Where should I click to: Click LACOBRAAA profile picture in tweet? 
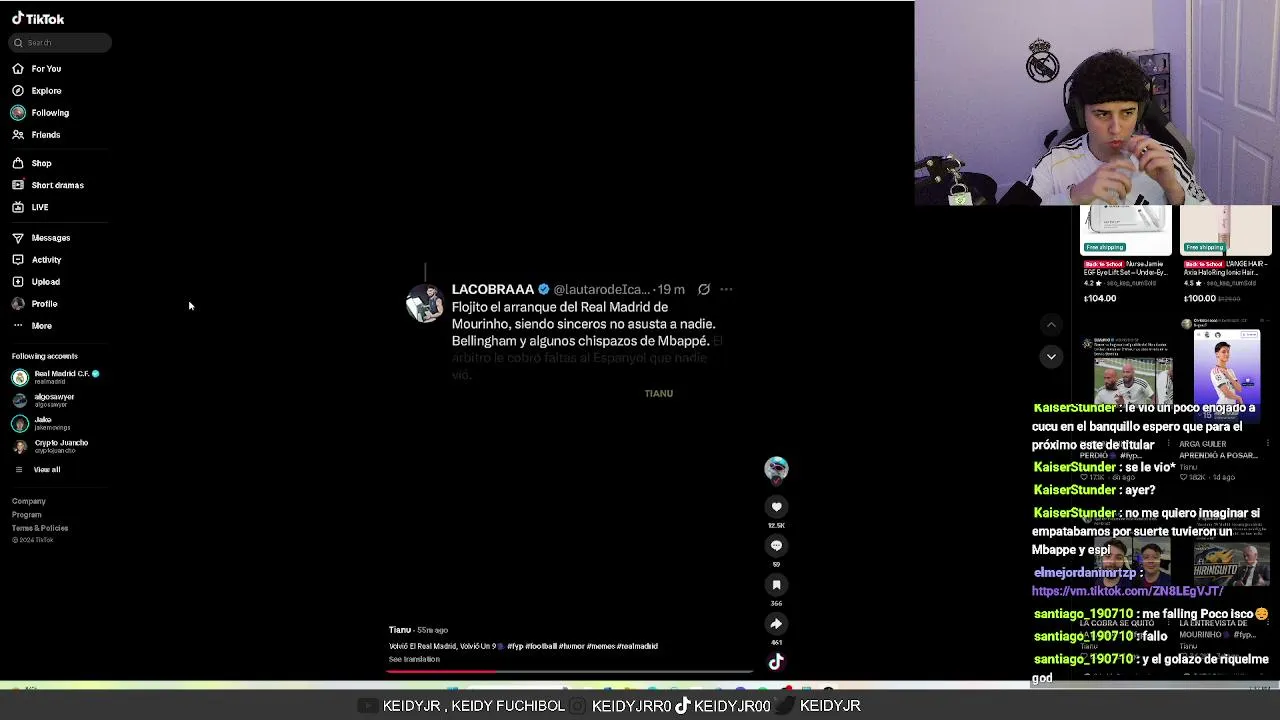pyautogui.click(x=425, y=303)
